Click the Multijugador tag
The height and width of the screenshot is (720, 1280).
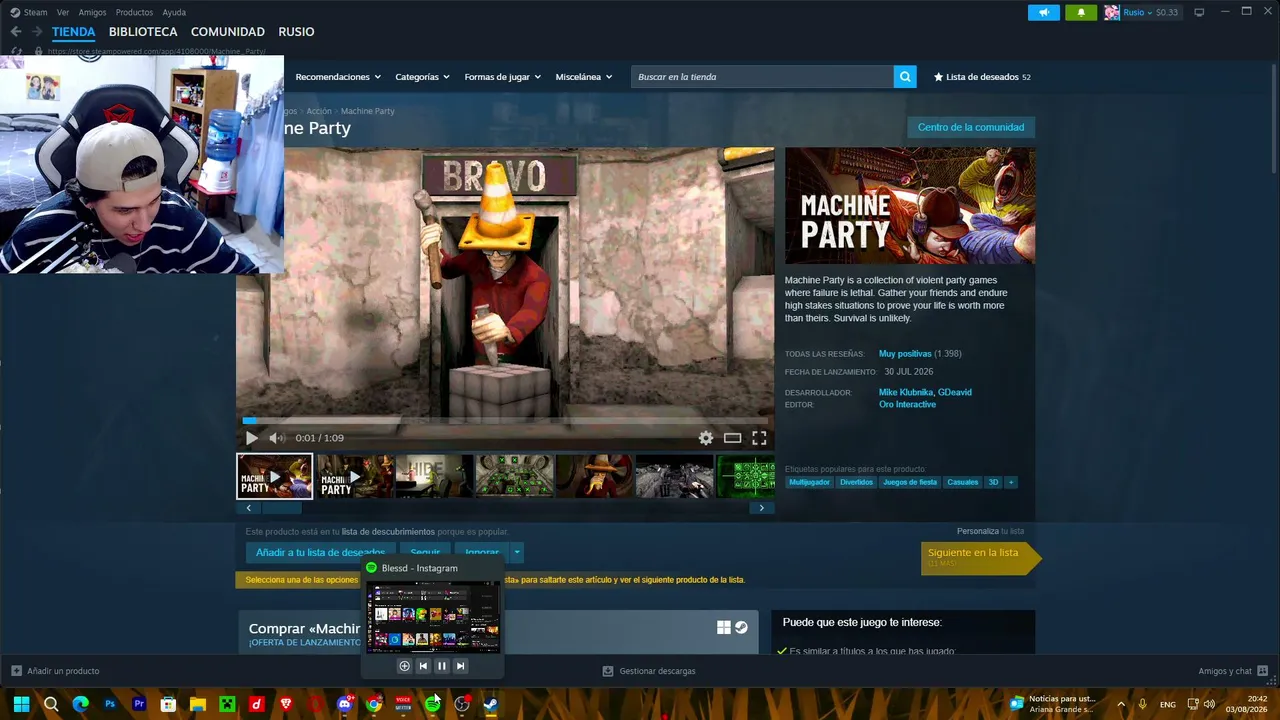click(810, 482)
